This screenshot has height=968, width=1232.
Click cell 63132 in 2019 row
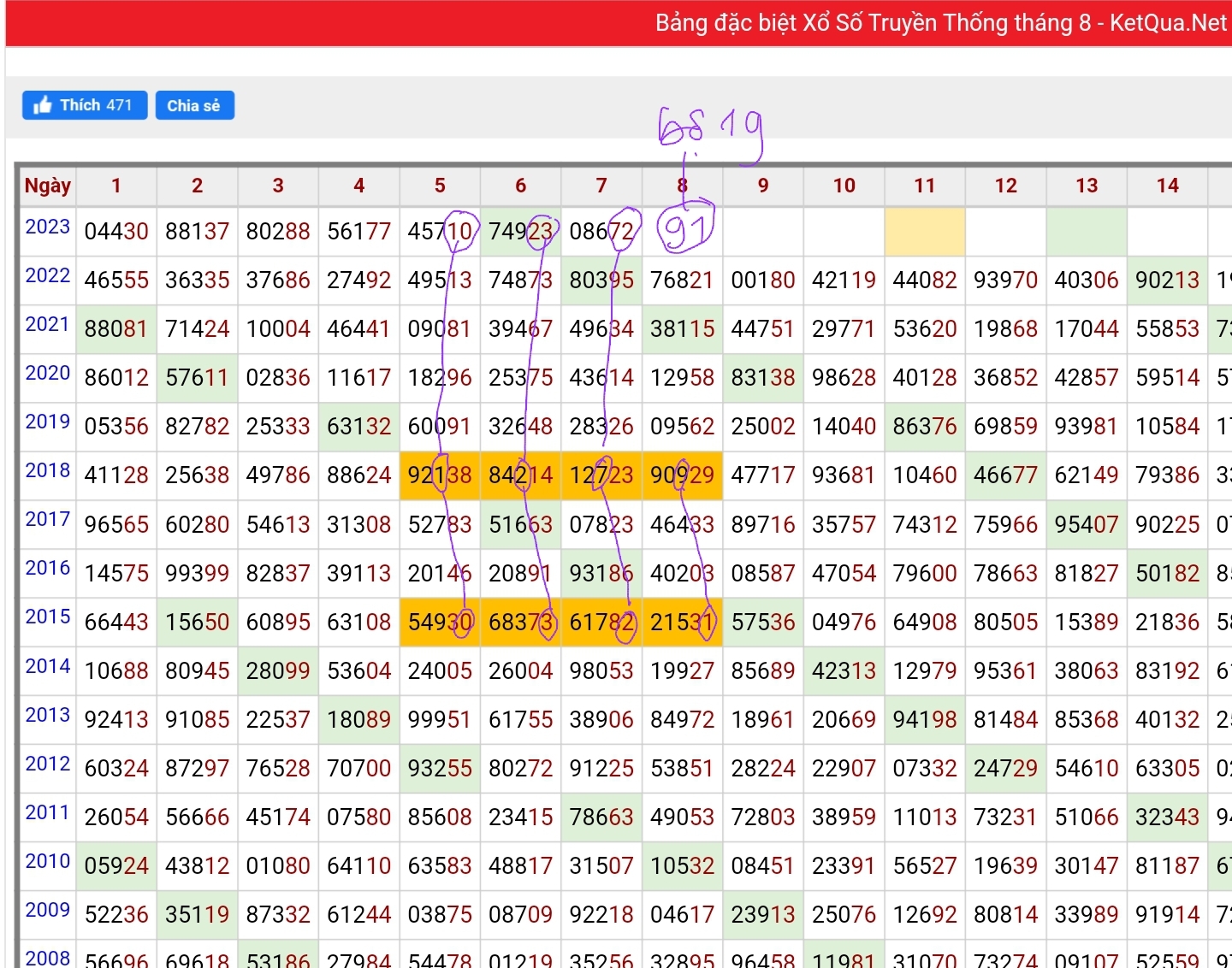click(x=359, y=426)
